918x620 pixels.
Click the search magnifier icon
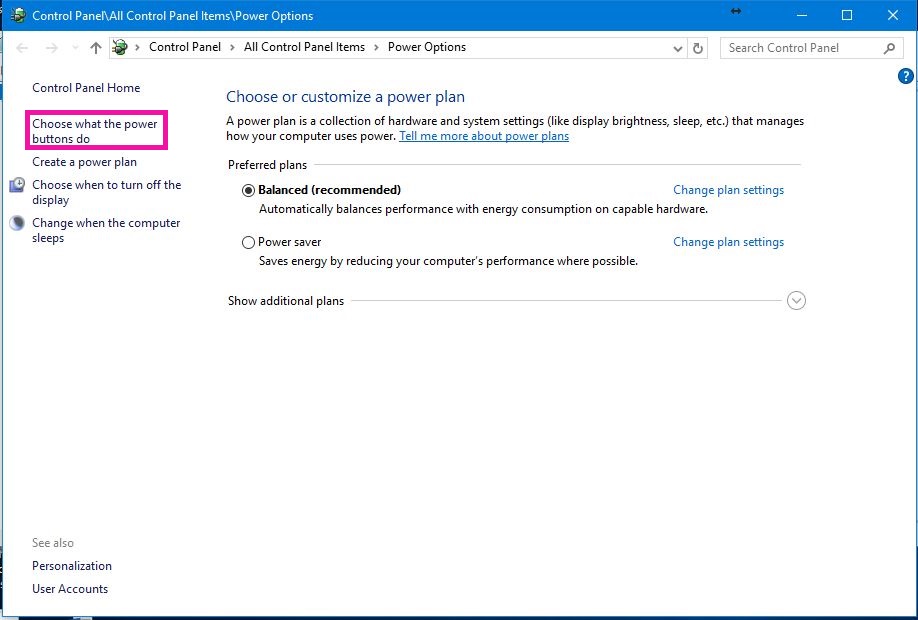point(889,48)
